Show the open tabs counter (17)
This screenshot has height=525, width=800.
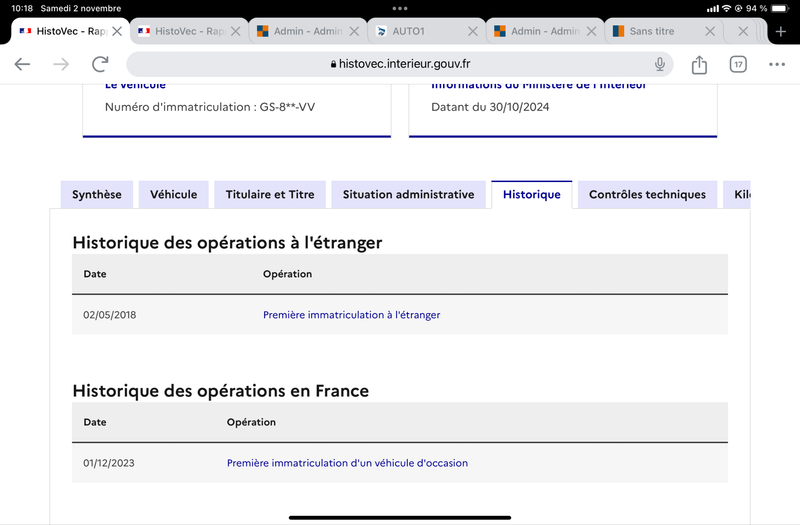coord(738,64)
